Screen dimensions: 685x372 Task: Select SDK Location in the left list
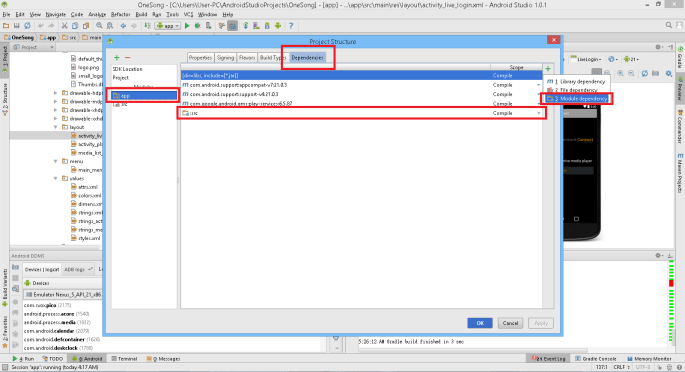point(127,69)
